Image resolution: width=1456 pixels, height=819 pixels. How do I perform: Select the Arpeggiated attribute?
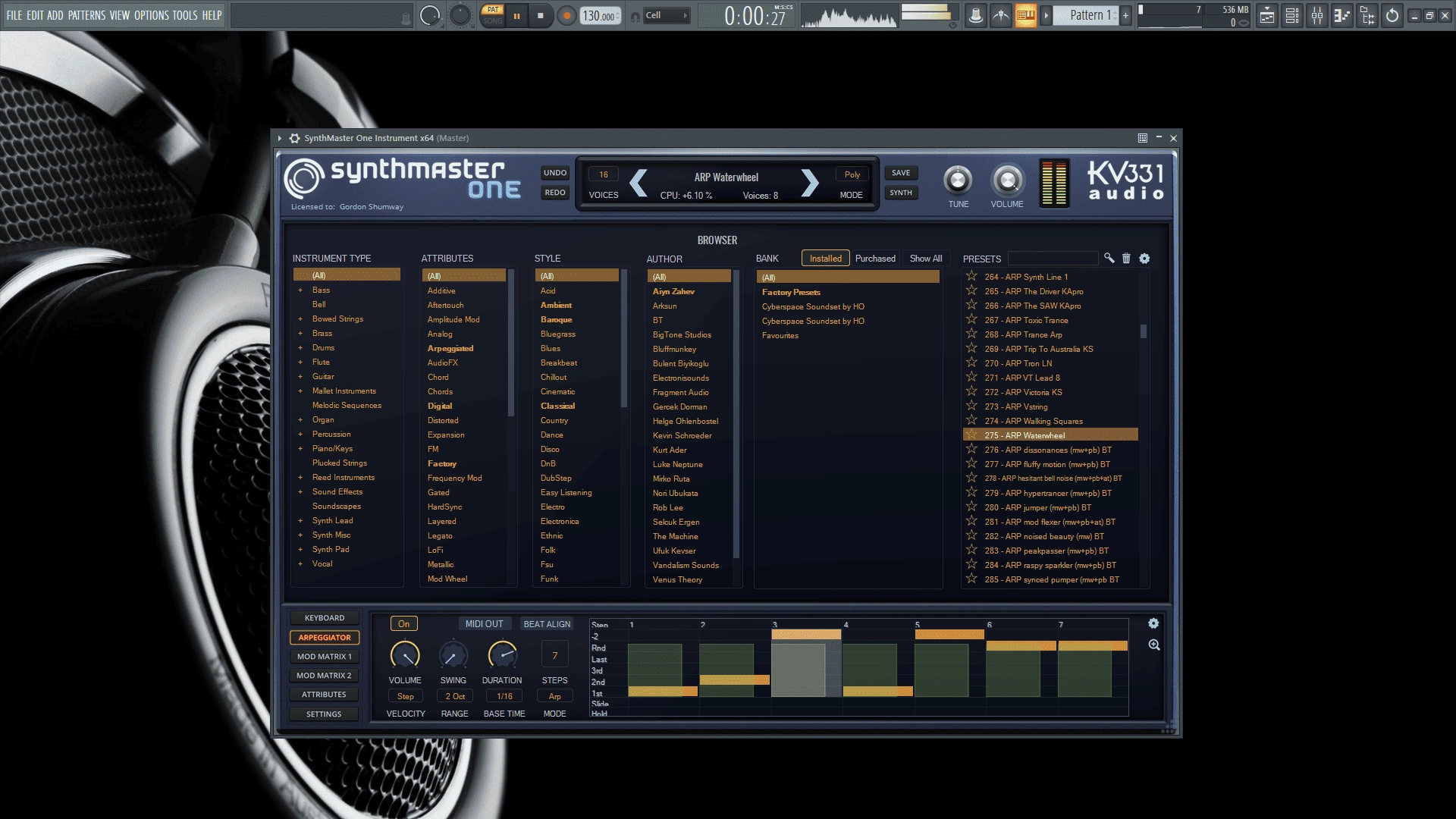pos(450,349)
